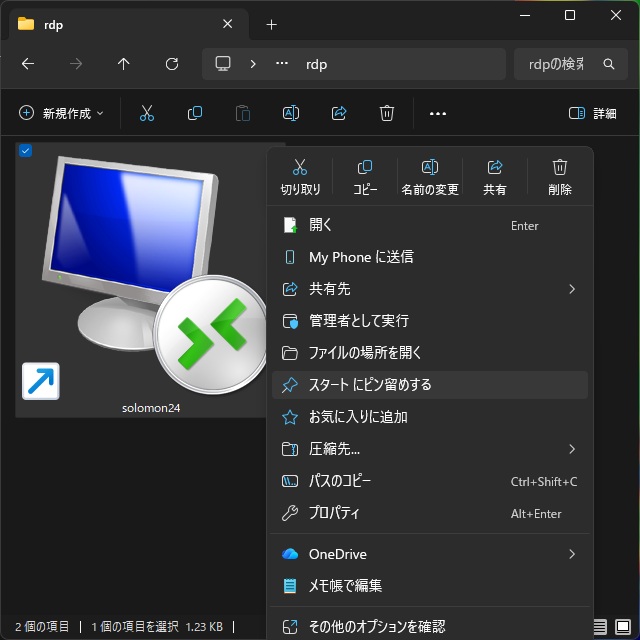640x640 pixels.
Task: Click the delete (削除) icon in context menu
Action: click(x=560, y=168)
